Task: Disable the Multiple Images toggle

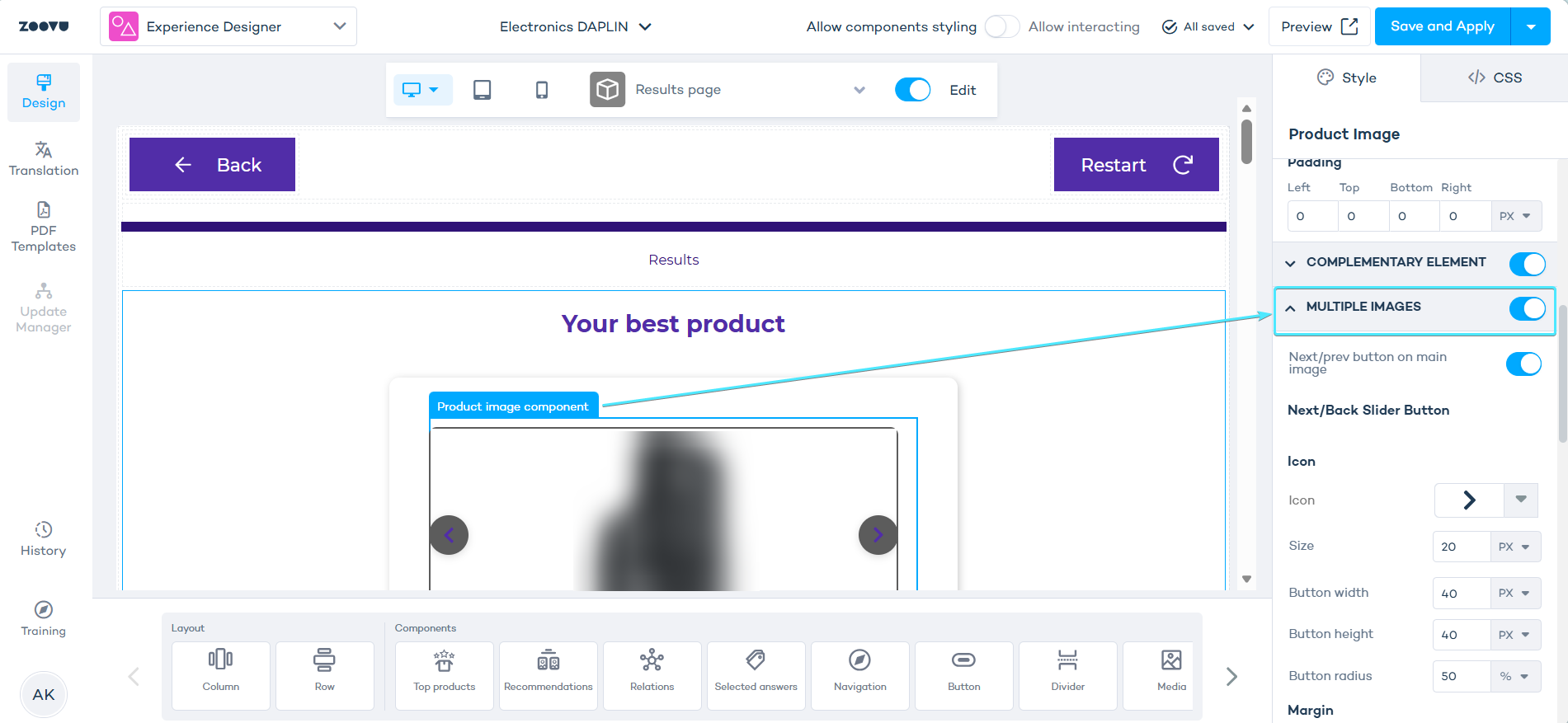Action: coord(1526,308)
